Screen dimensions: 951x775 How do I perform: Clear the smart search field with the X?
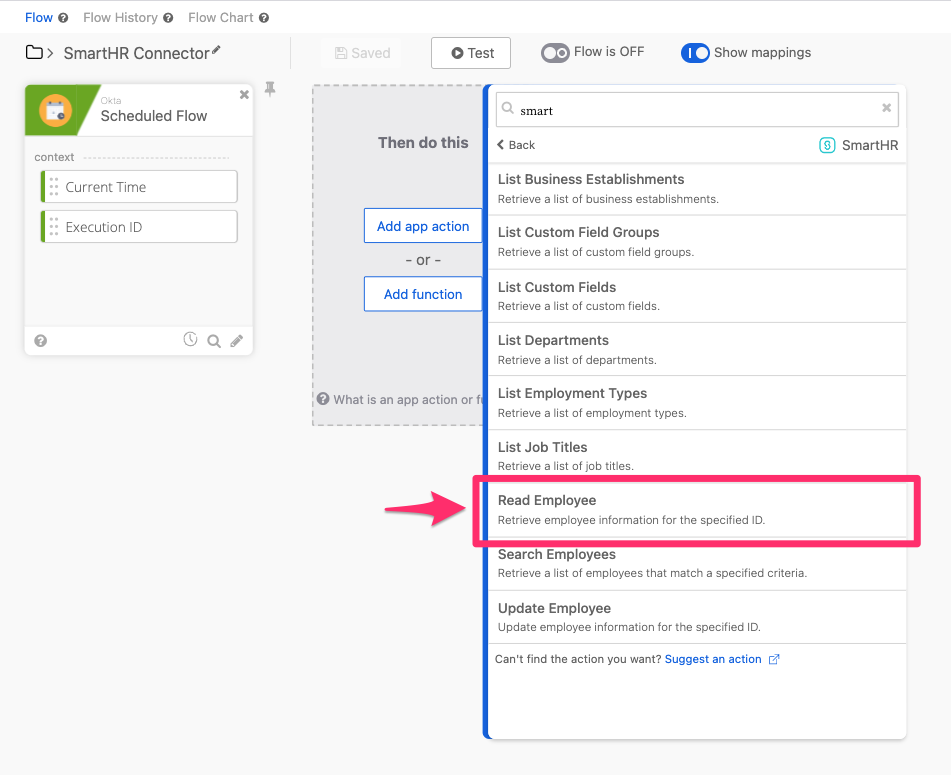click(x=886, y=108)
